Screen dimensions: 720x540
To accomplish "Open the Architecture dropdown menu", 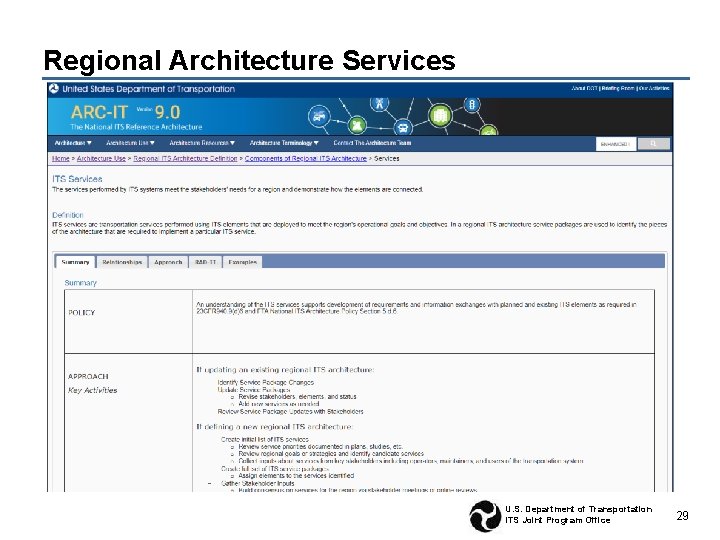I will 73,143.
